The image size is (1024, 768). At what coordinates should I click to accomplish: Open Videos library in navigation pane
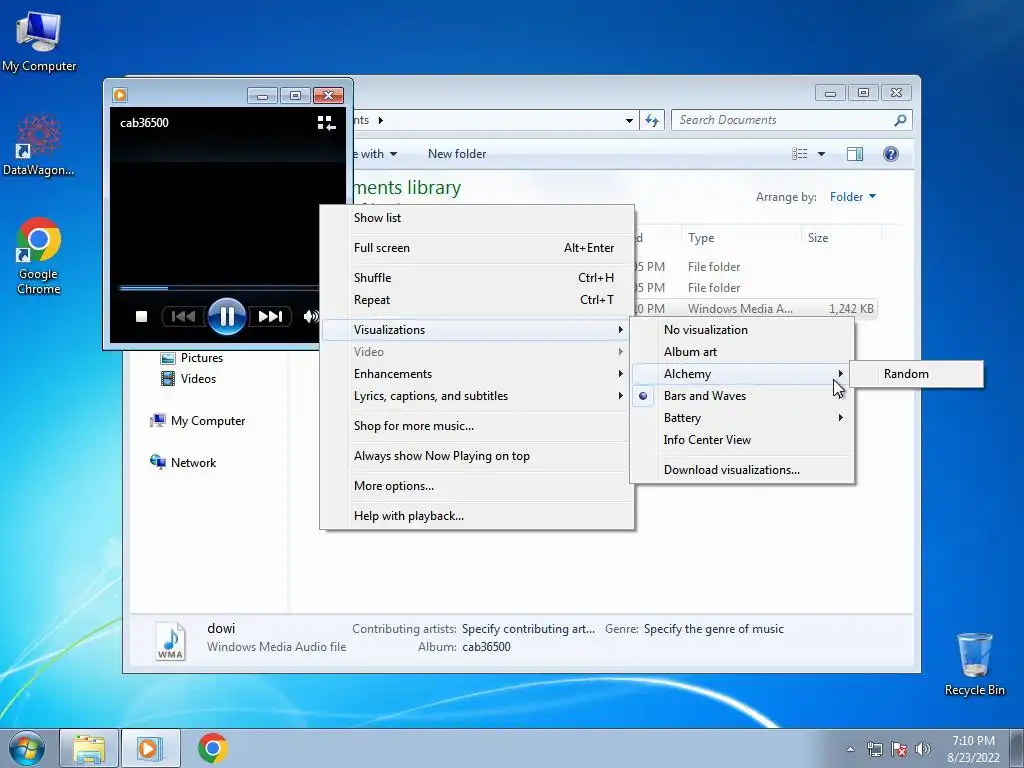[189, 379]
